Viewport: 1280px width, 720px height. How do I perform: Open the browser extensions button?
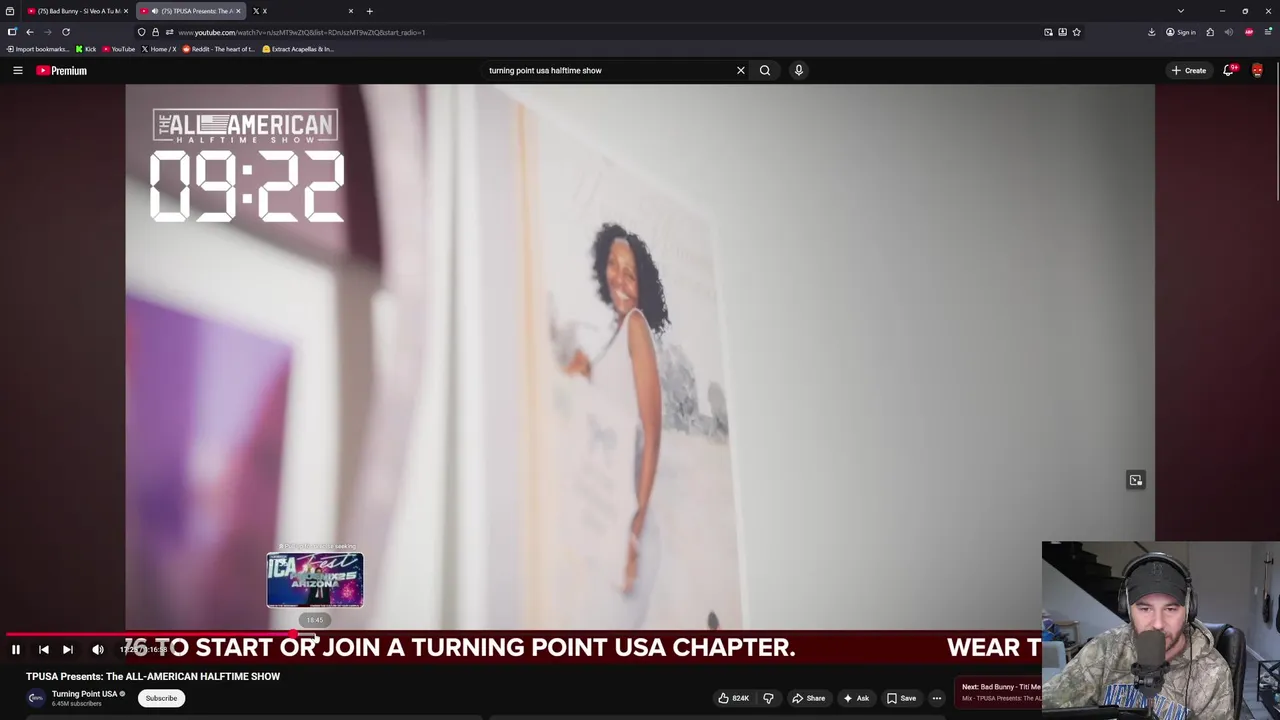1210,32
